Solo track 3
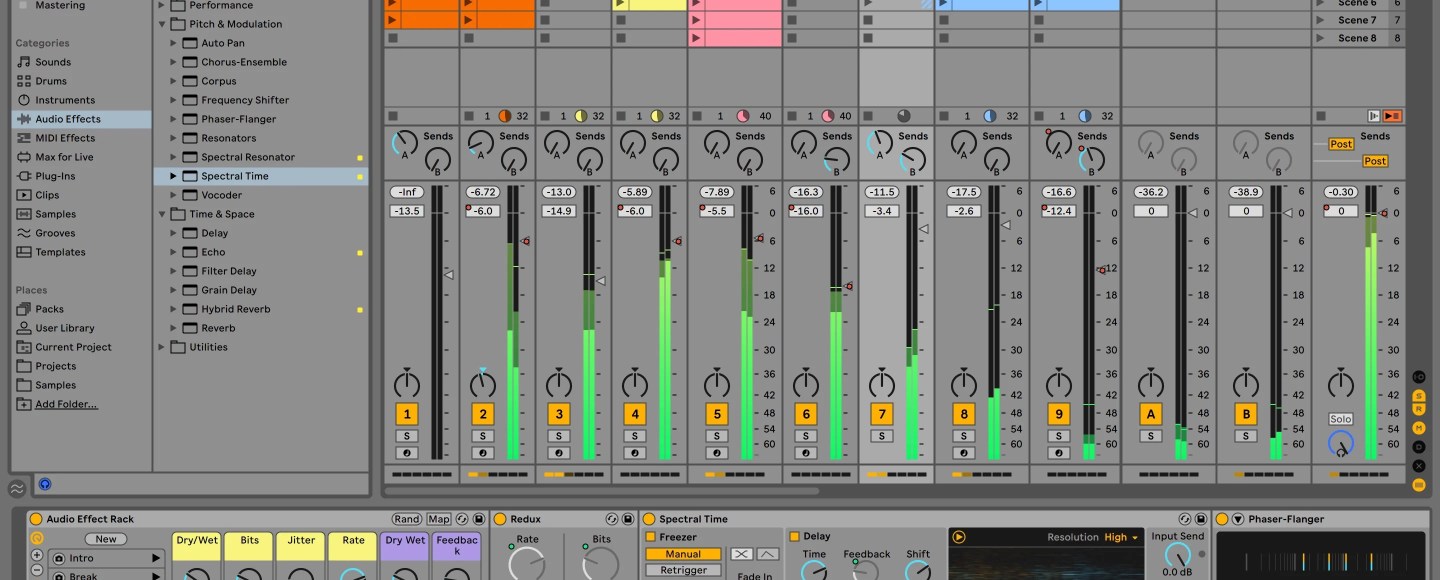Screen dimensions: 1440x580 coord(558,436)
